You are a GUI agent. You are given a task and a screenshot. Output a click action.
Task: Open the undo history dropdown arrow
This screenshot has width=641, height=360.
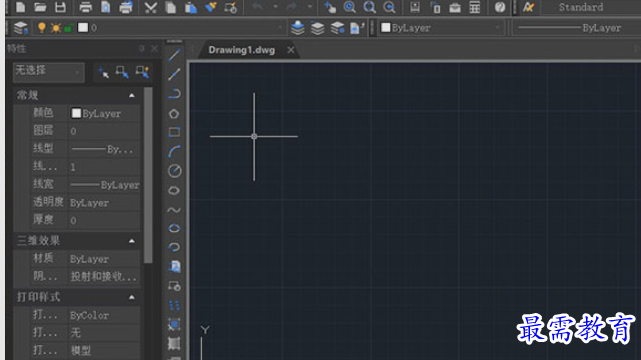point(275,7)
